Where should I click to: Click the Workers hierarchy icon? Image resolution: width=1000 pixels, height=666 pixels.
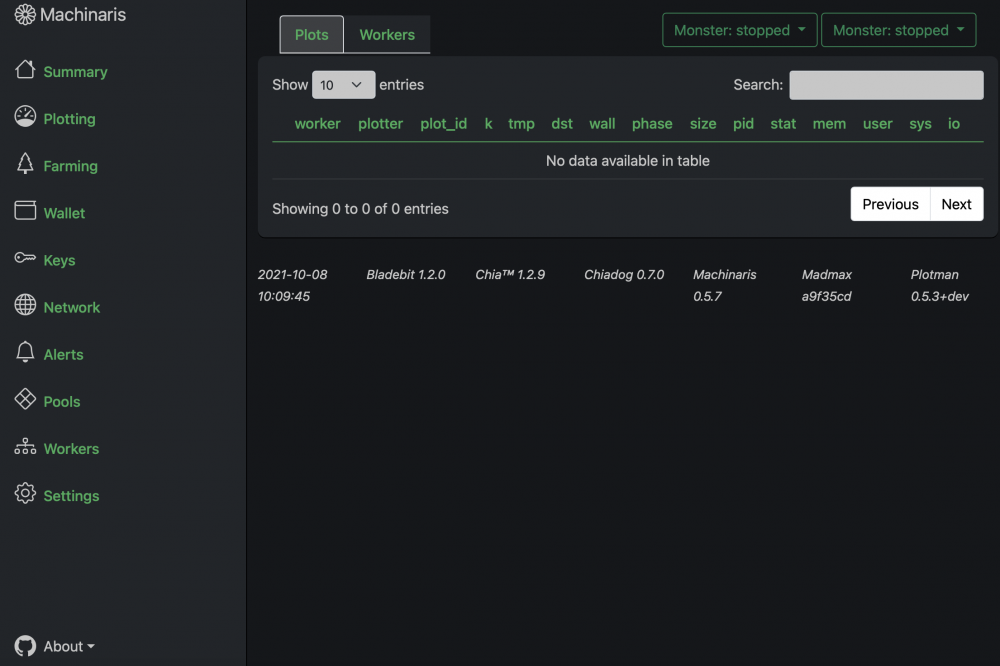[25, 447]
